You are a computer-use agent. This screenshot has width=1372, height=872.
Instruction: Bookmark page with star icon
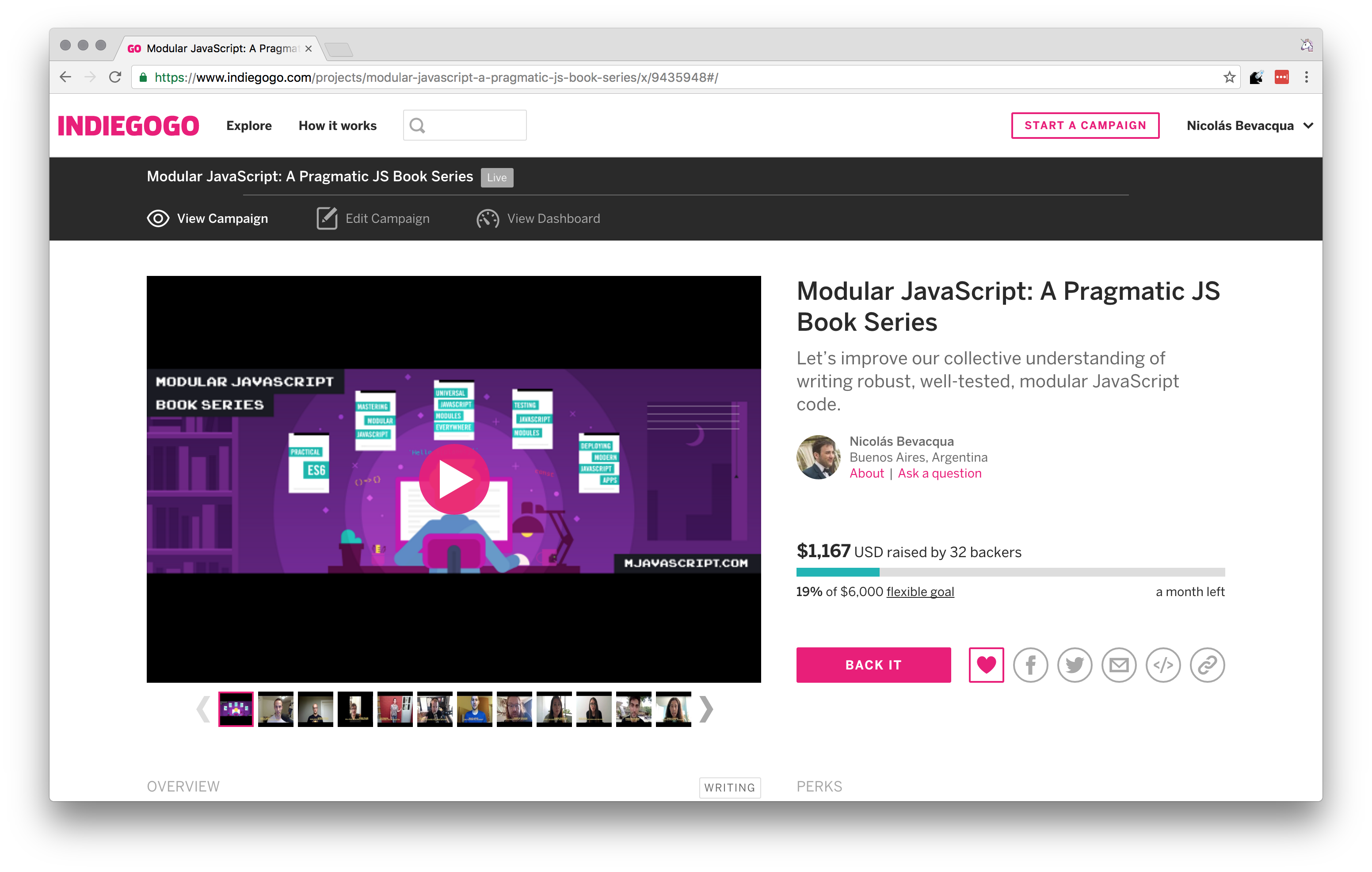(x=1229, y=77)
